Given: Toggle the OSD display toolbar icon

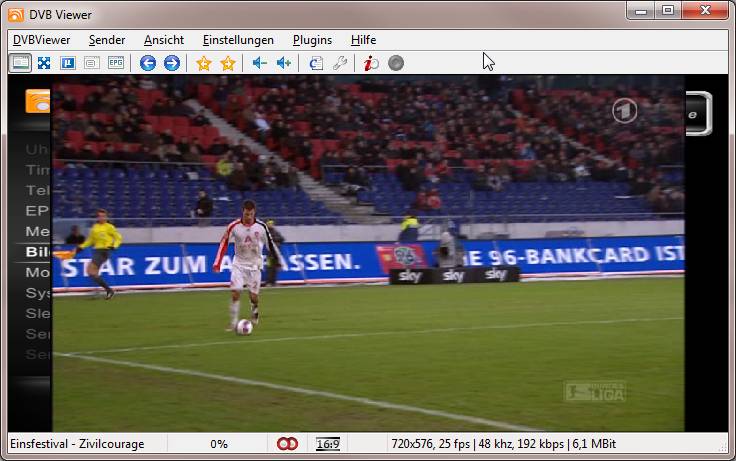Looking at the screenshot, I should 20,63.
